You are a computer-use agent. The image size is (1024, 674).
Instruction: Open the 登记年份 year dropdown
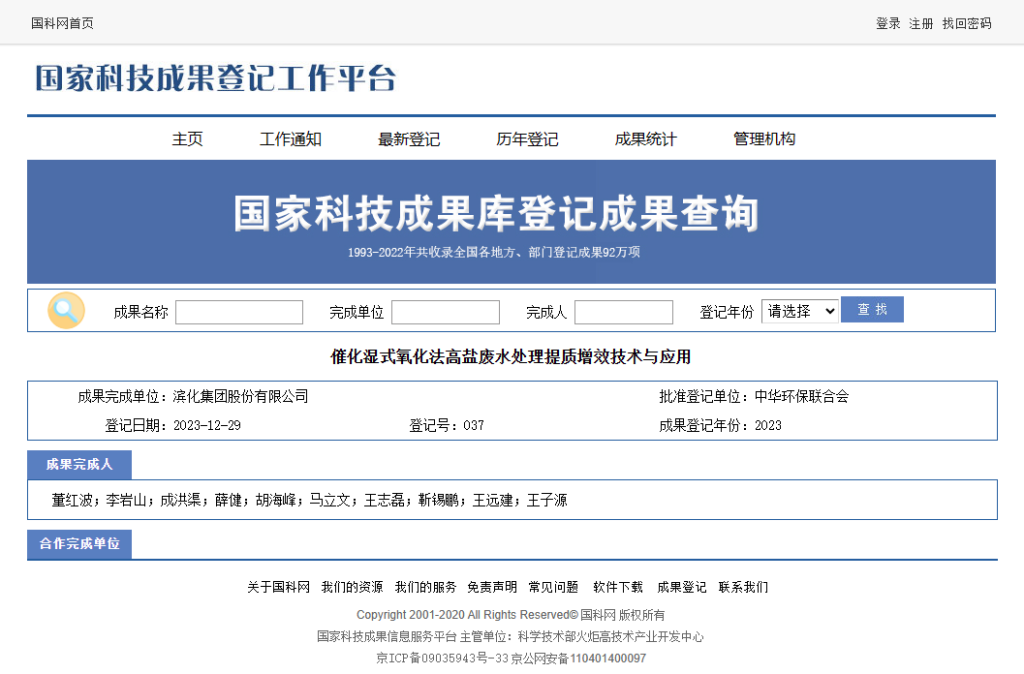coord(800,311)
